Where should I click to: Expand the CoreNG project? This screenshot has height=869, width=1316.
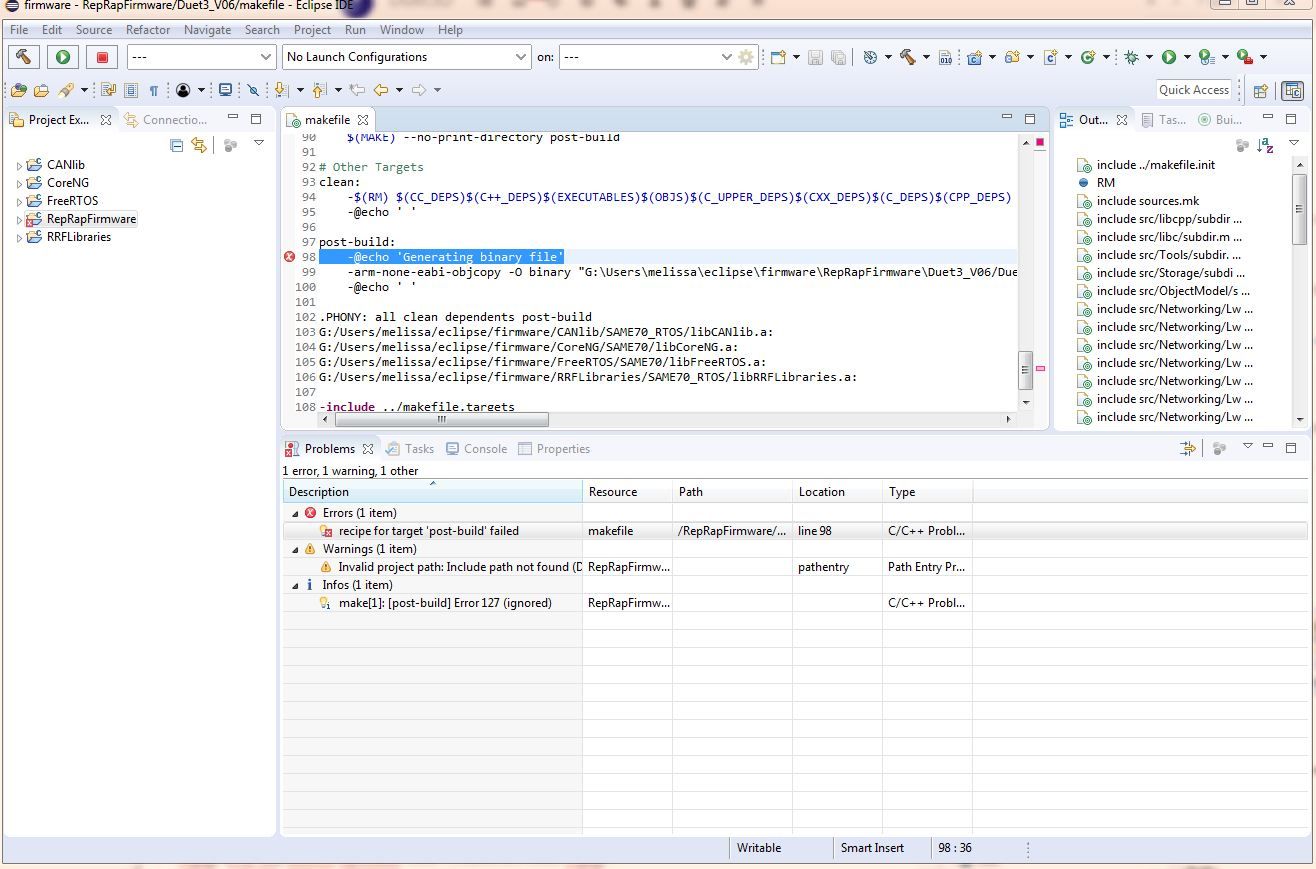(19, 184)
